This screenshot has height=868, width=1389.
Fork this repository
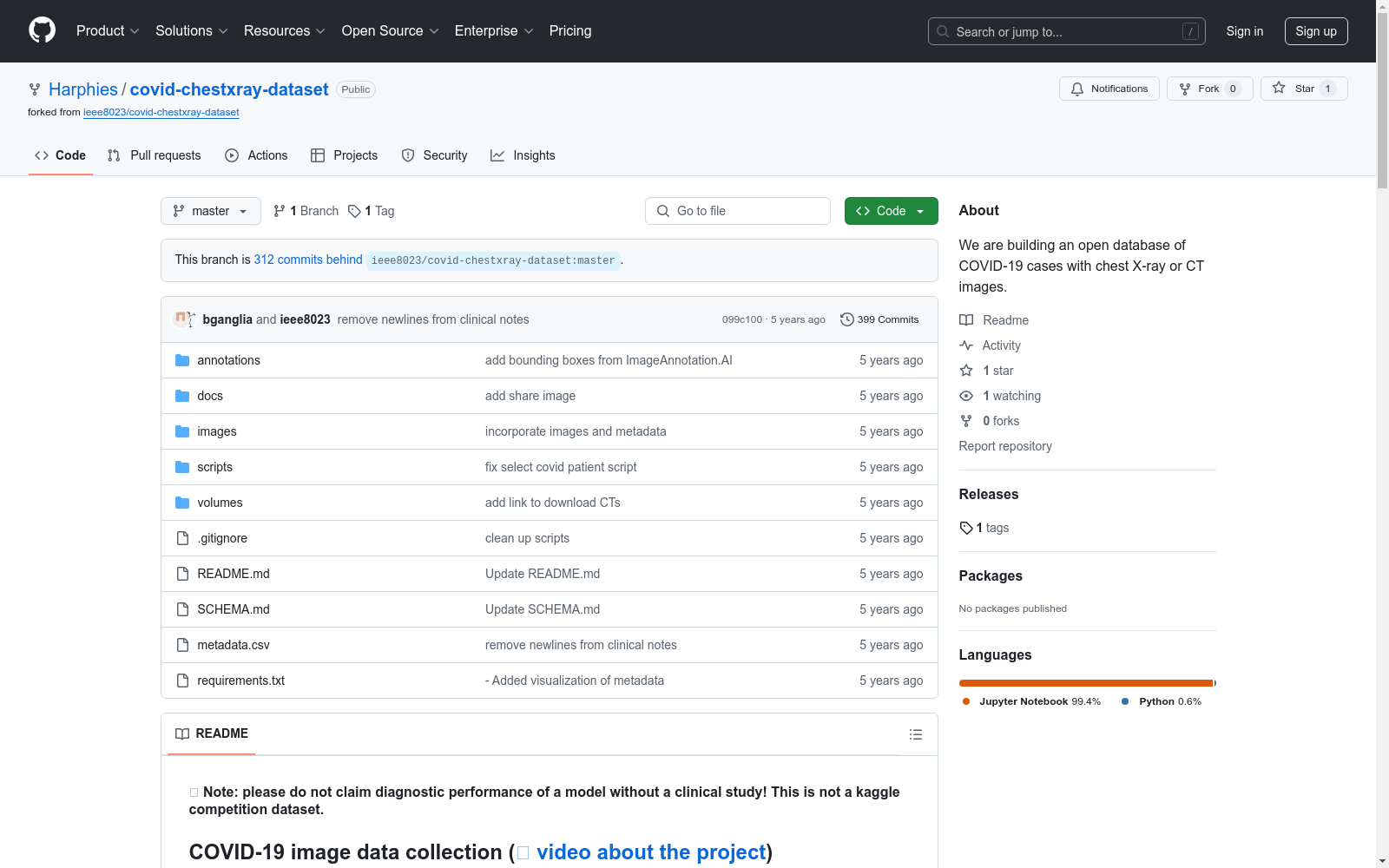1210,89
